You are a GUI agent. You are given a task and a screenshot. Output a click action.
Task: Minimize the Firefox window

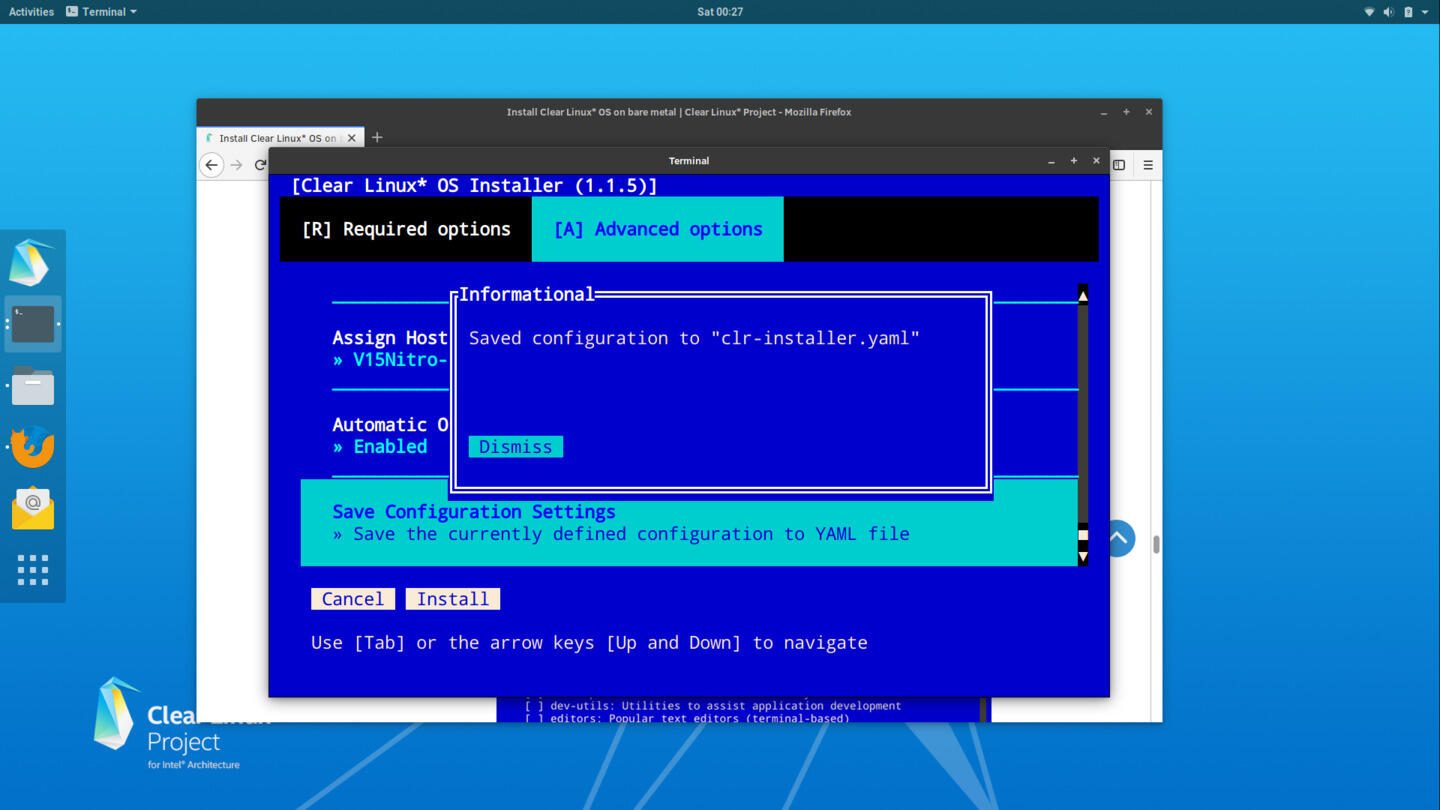(1104, 112)
